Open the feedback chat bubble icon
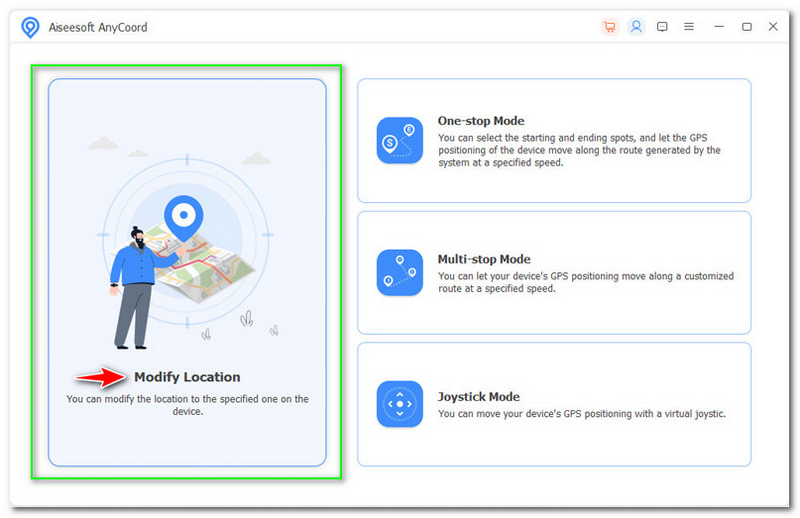Image resolution: width=800 pixels, height=518 pixels. 662,27
